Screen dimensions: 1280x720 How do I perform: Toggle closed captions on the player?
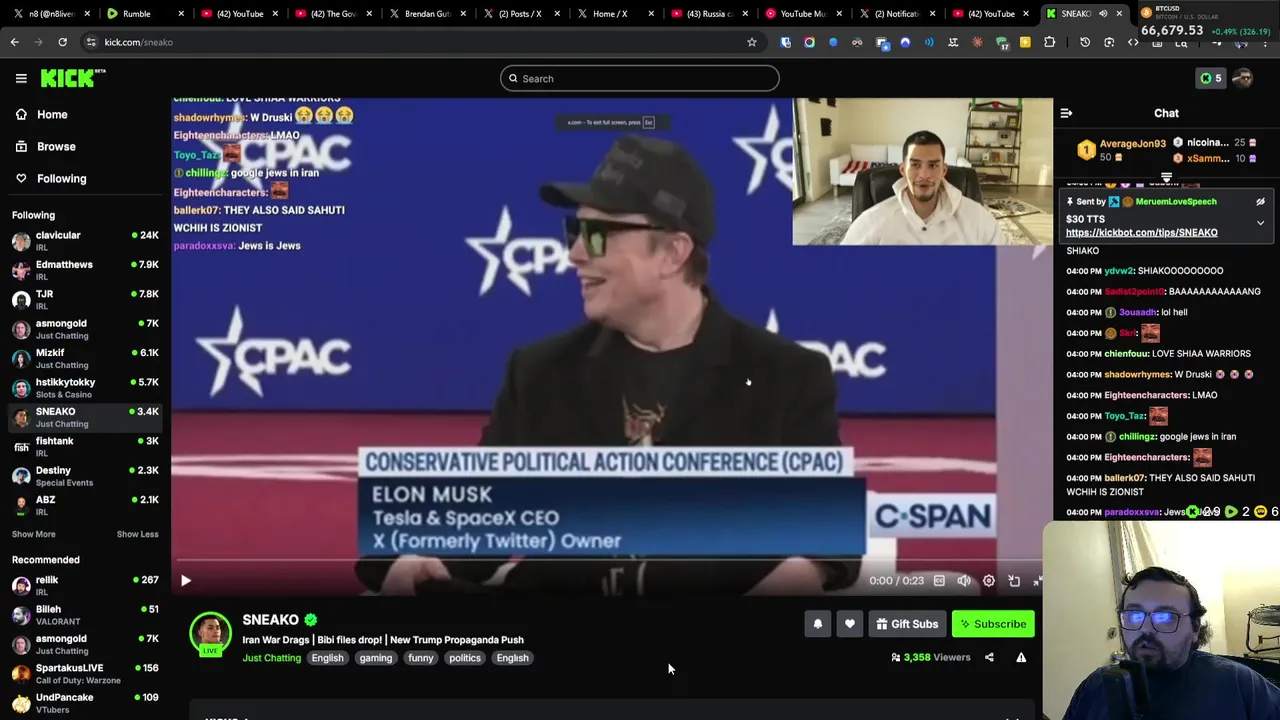(x=939, y=580)
